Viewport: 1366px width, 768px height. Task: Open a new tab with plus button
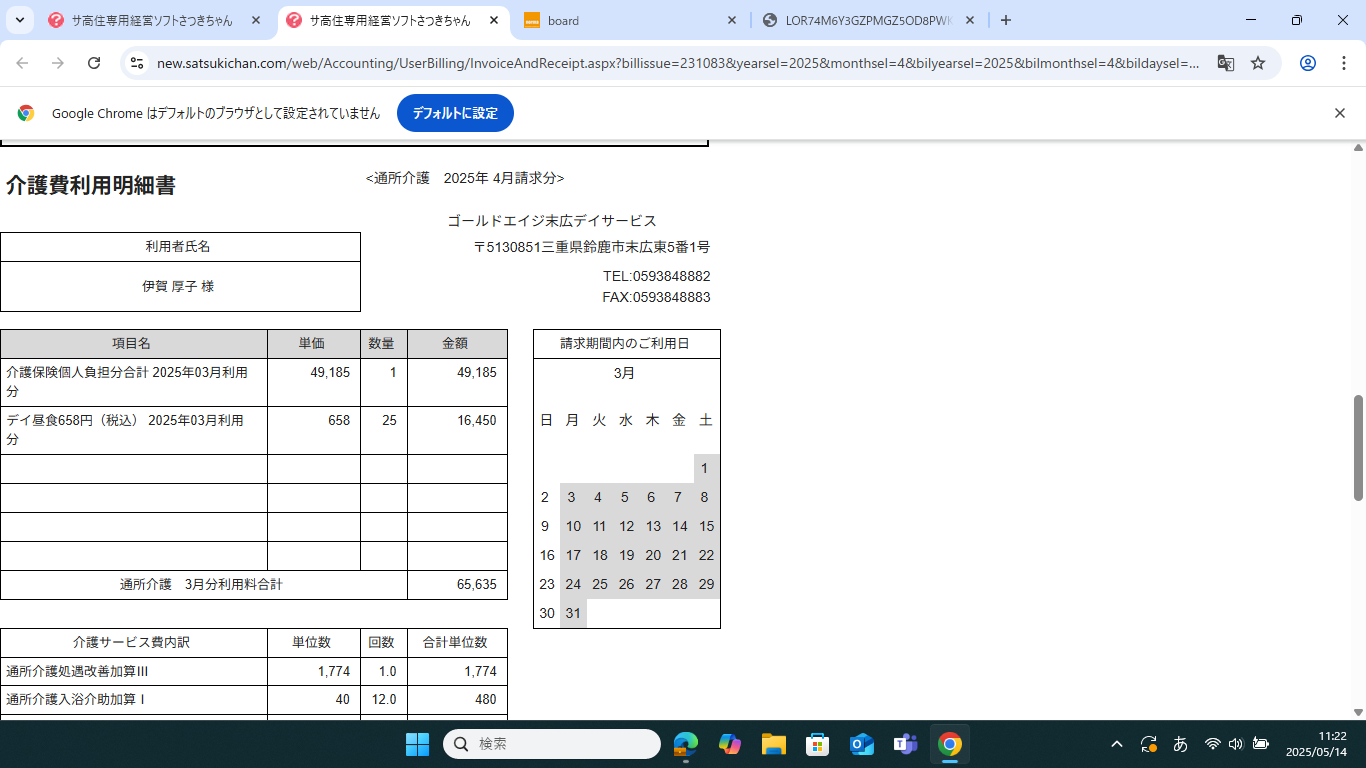tap(1006, 20)
